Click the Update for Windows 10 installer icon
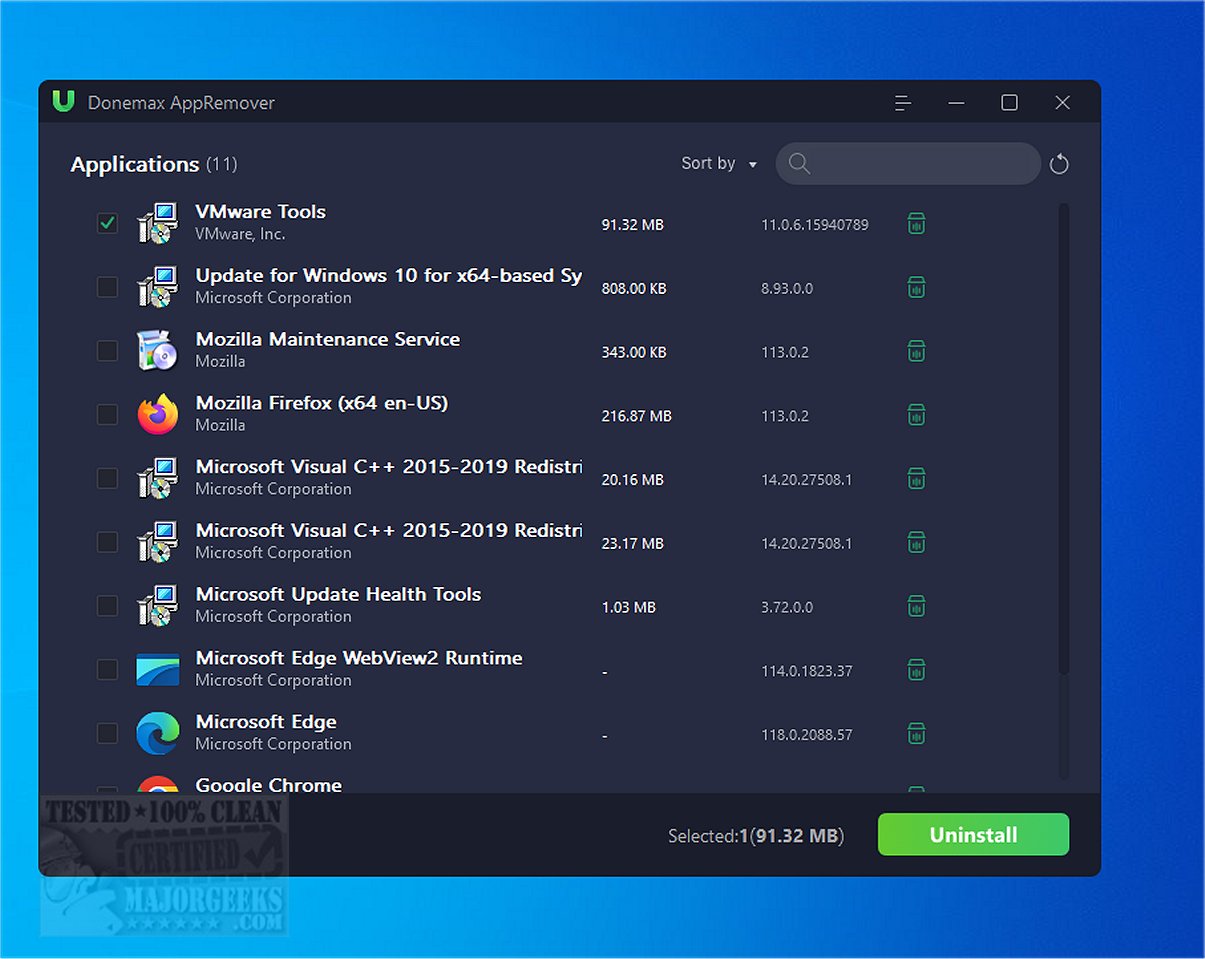The width and height of the screenshot is (1205, 959). (x=157, y=288)
